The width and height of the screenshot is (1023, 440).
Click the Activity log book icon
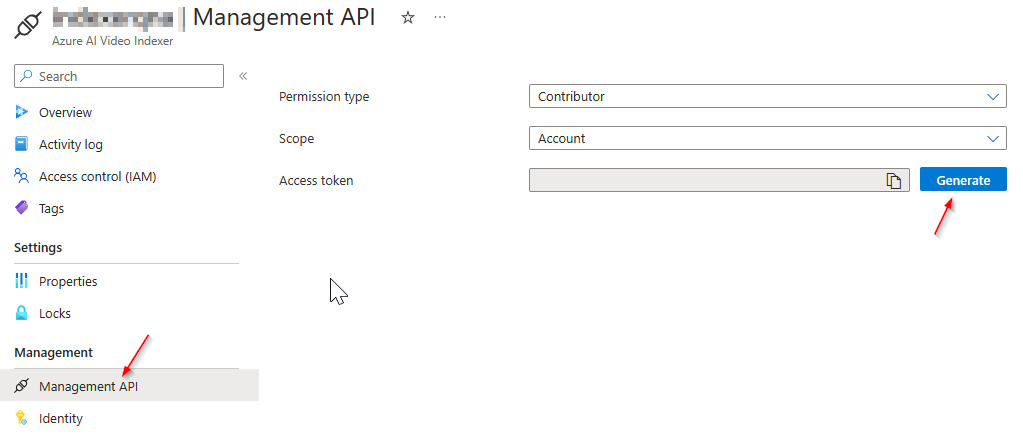pyautogui.click(x=22, y=144)
